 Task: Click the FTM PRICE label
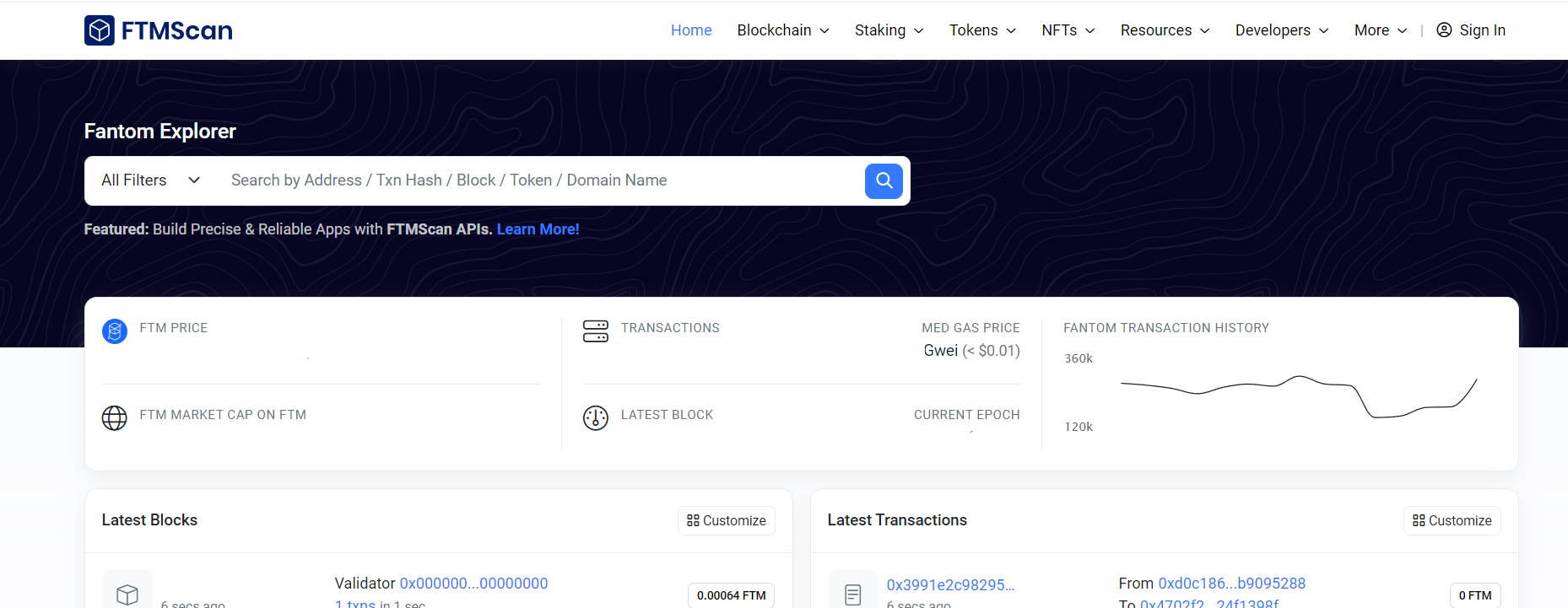[174, 328]
